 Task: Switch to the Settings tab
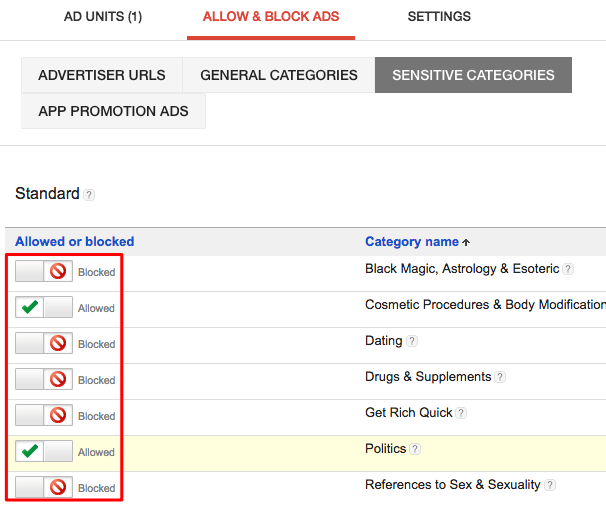[x=439, y=17]
